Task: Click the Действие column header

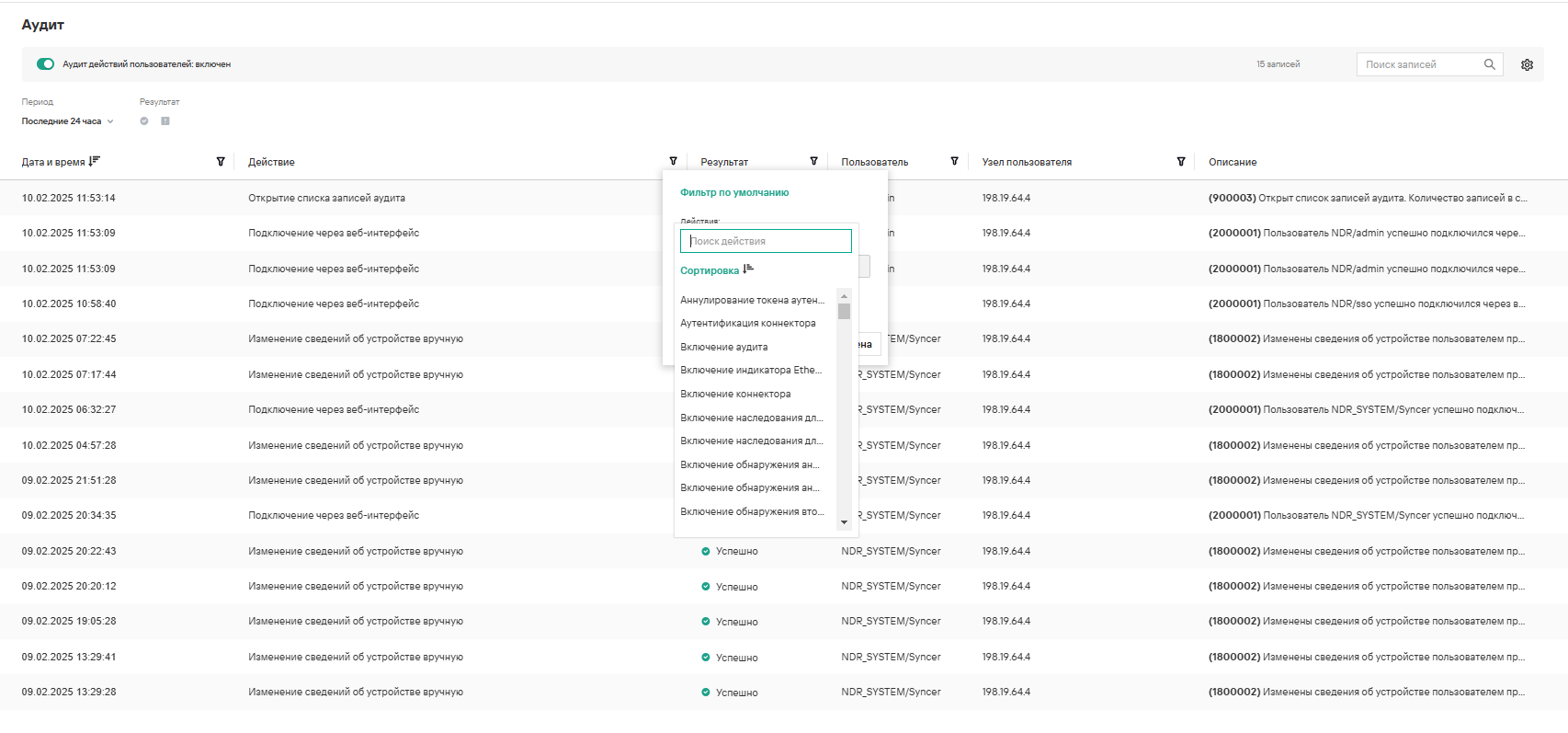Action: 271,162
